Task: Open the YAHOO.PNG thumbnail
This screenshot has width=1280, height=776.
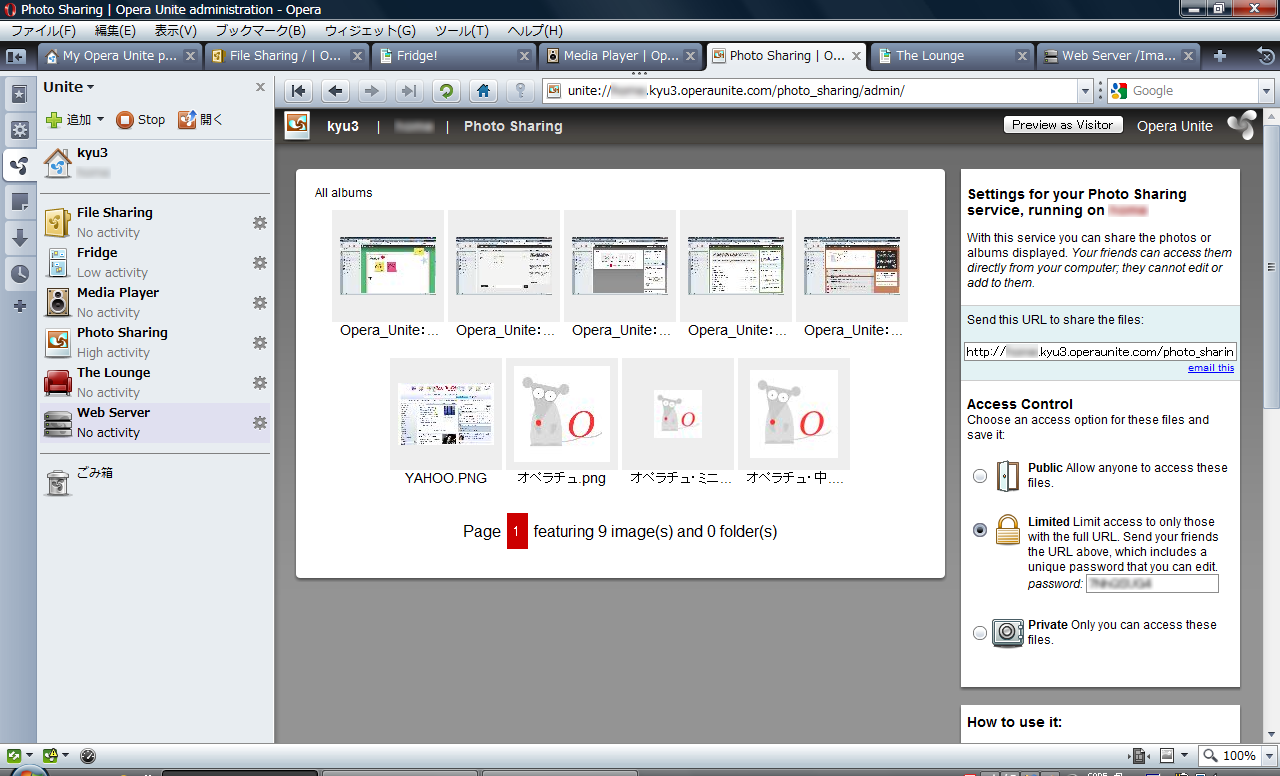Action: [446, 414]
